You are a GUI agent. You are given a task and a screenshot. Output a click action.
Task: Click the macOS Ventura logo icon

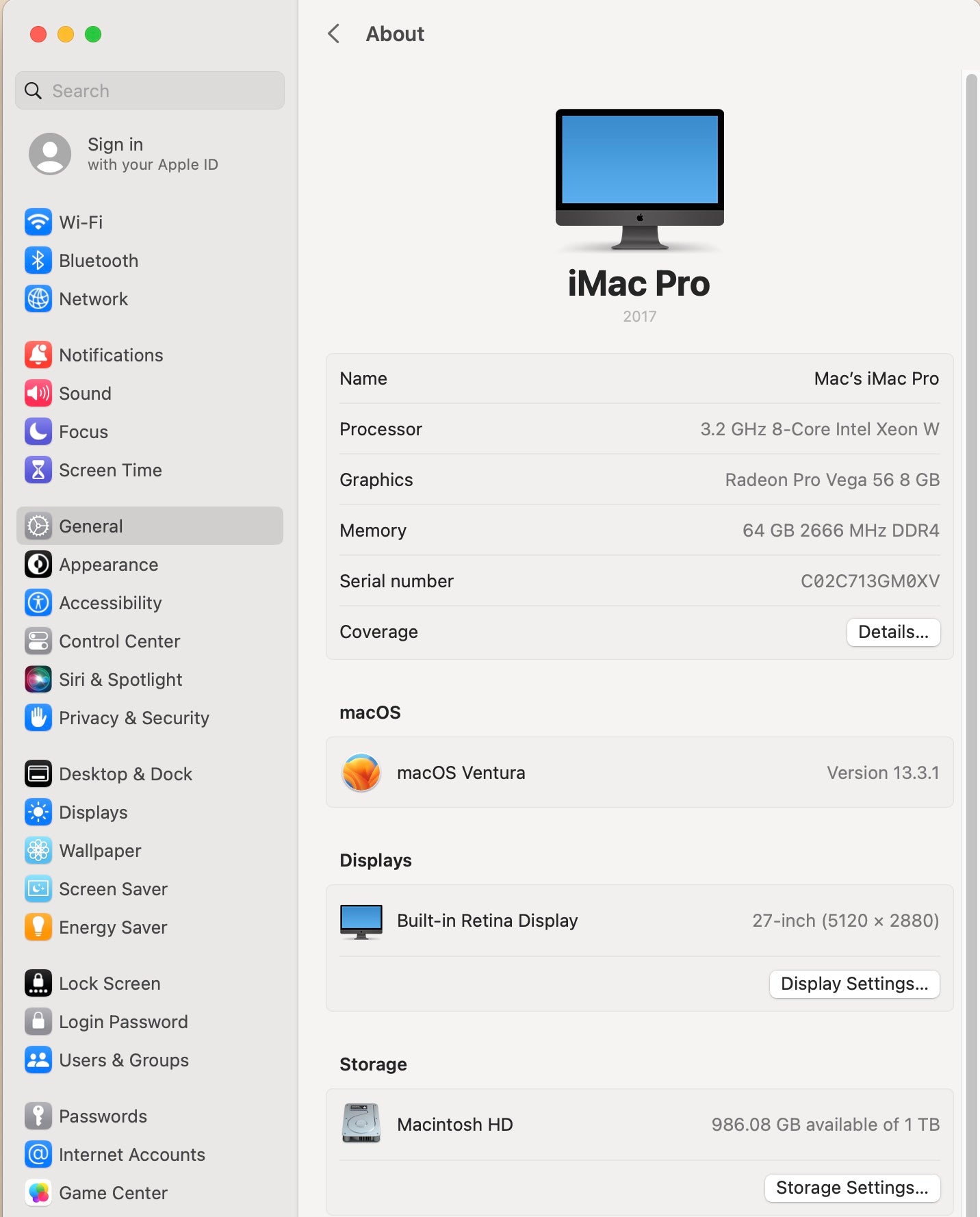[361, 773]
